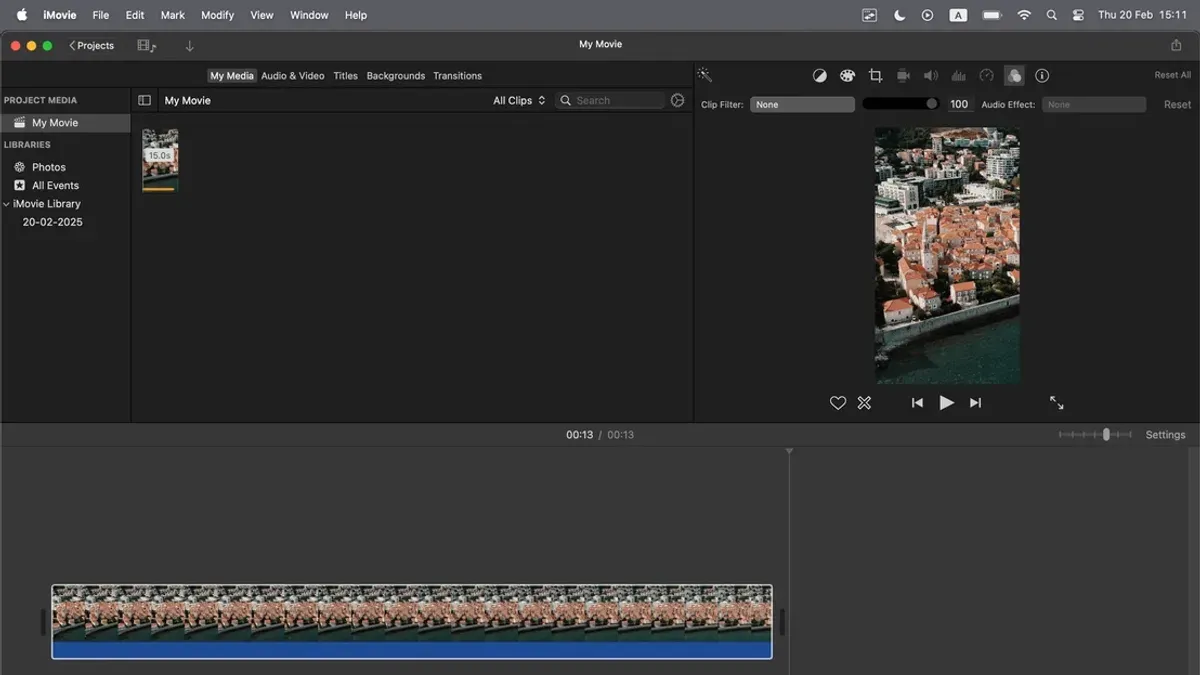Click Reset All button
Screen dimensions: 1200x675
(x=1173, y=75)
